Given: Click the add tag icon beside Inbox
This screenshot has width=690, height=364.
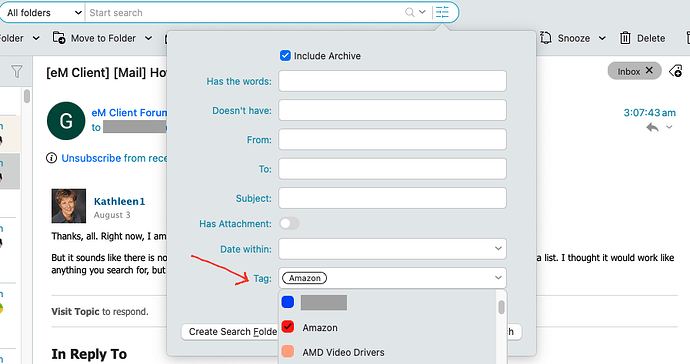Looking at the screenshot, I should click(x=675, y=71).
